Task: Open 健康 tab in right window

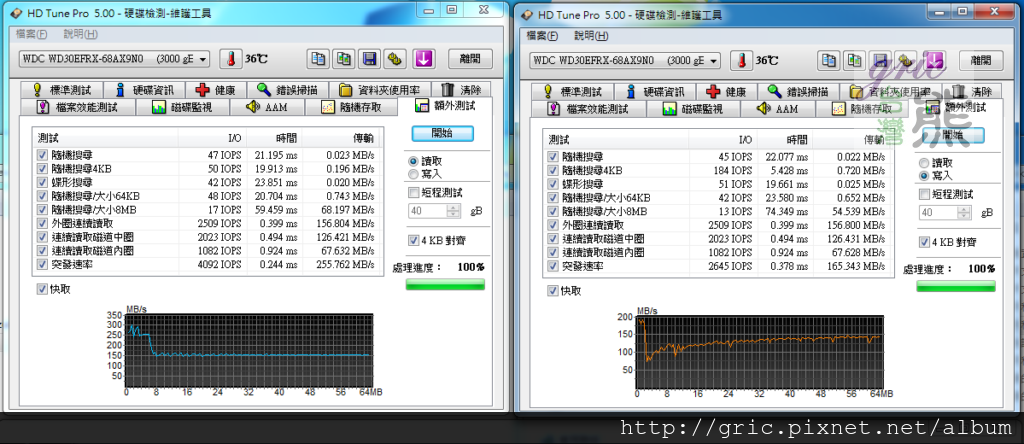Action: coord(727,91)
